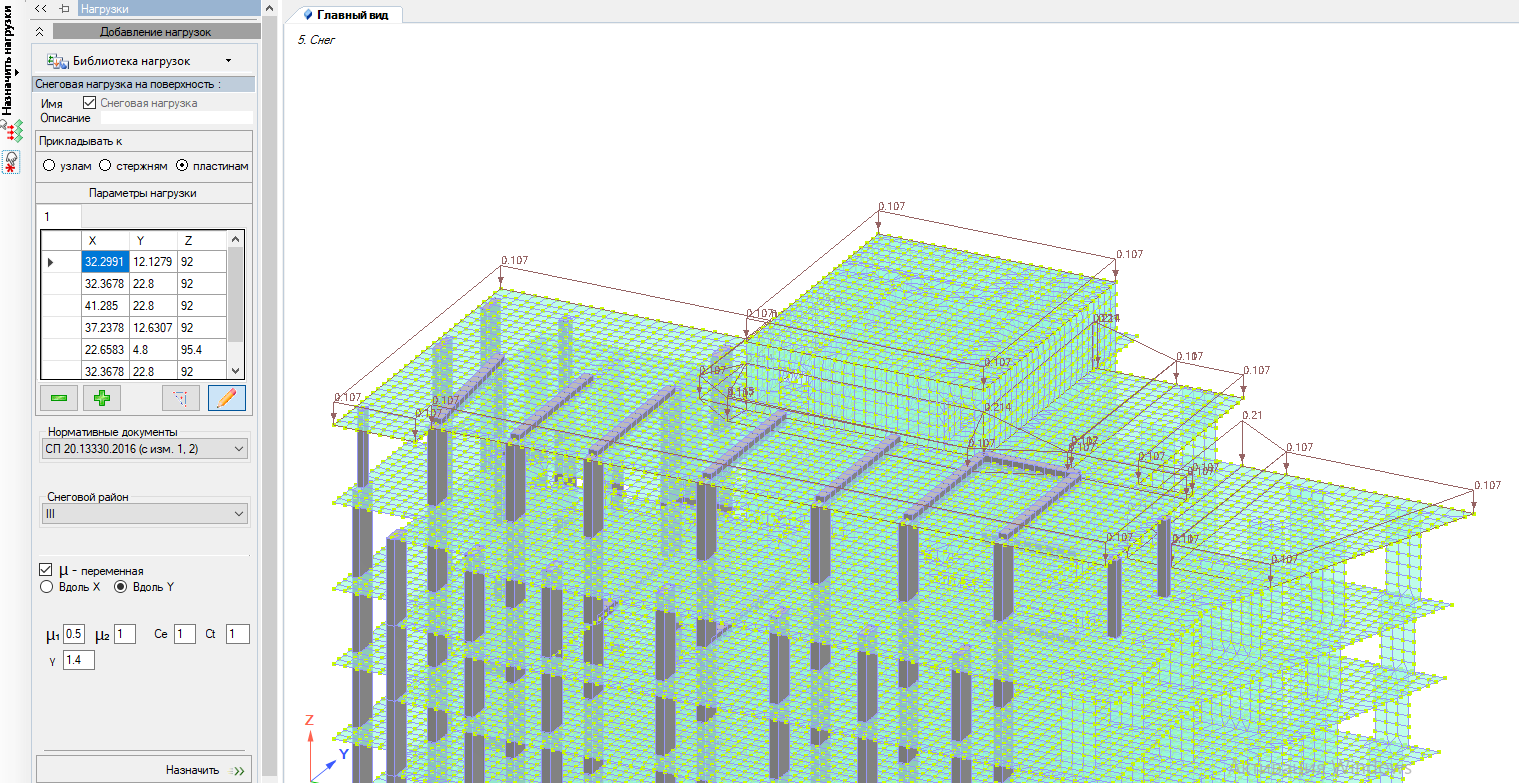Toggle the Снеговая нагрузка name checkbox
The image size is (1519, 783).
89,103
